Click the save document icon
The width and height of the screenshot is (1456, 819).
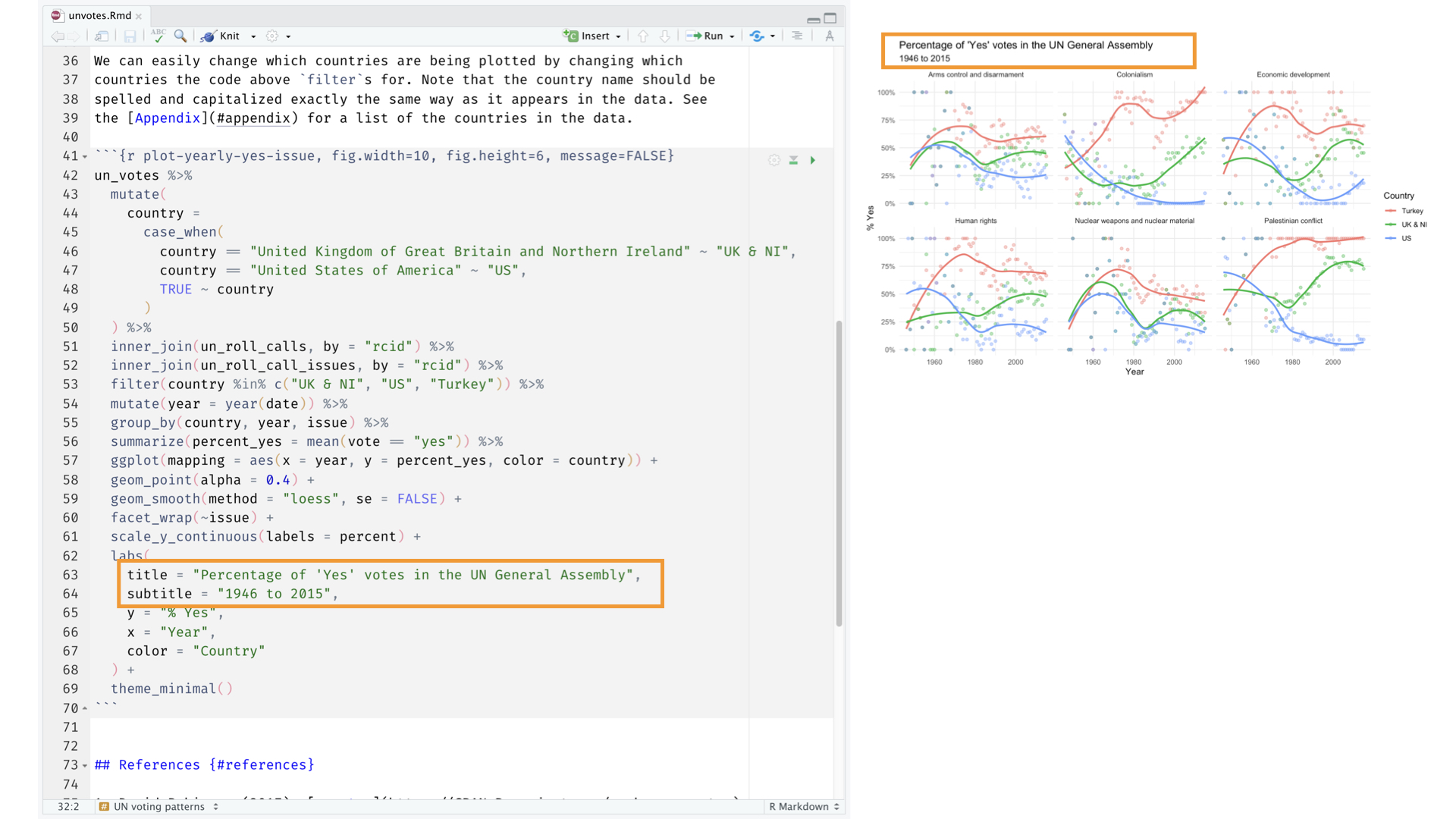pos(130,36)
